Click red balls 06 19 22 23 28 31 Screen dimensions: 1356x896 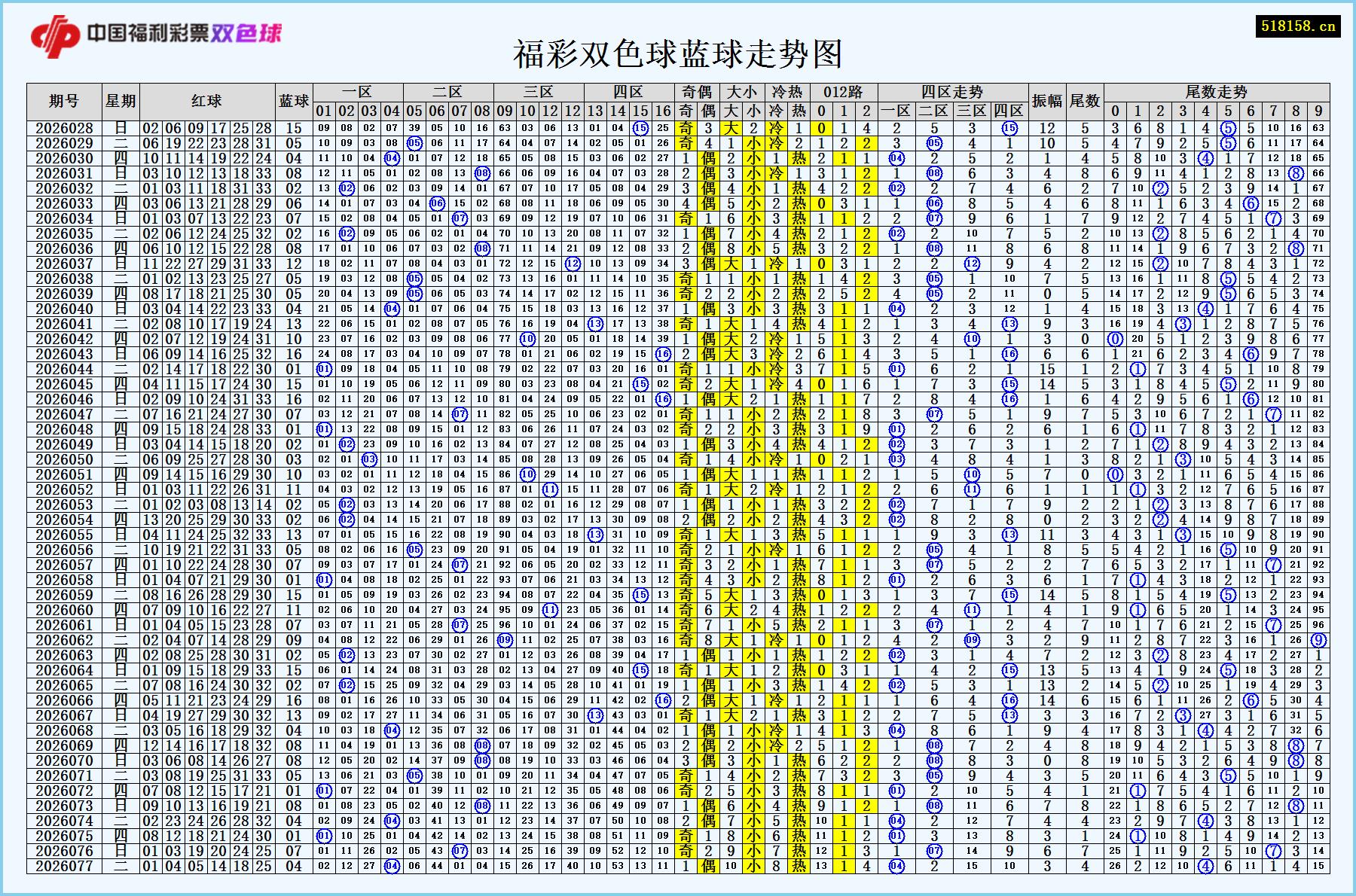point(207,143)
